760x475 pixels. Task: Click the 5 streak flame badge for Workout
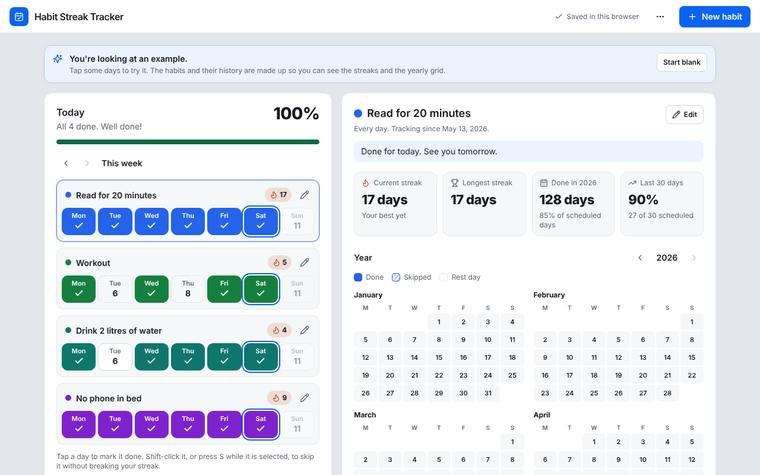[280, 263]
